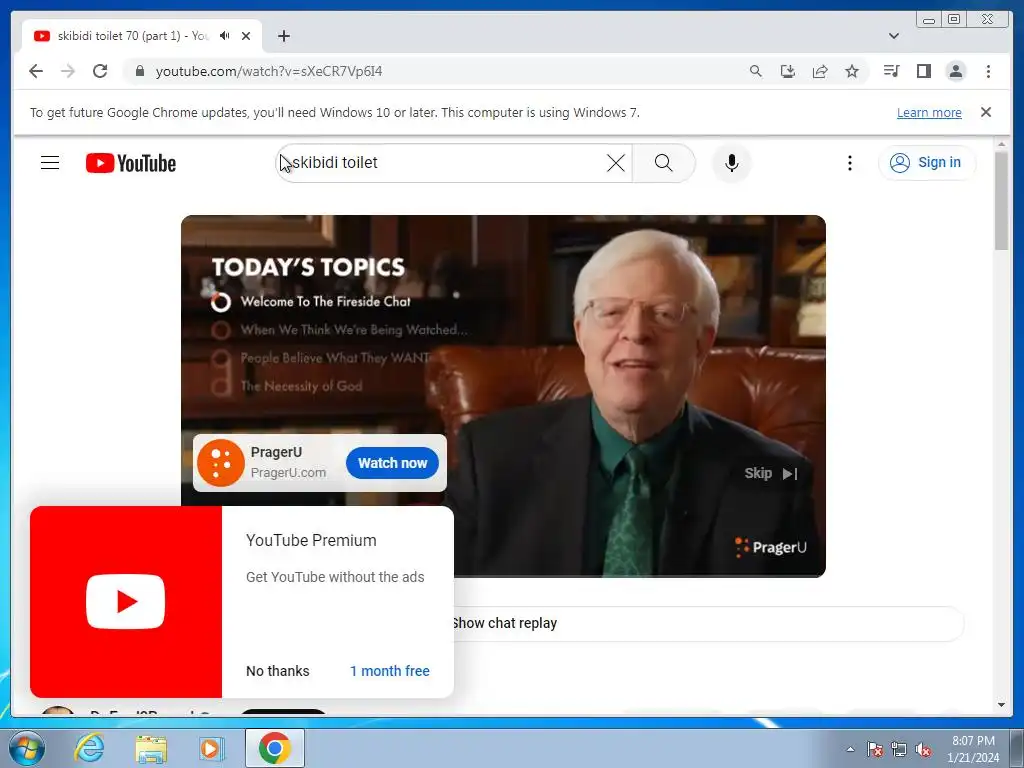Open the Chrome profile avatar
Image resolution: width=1024 pixels, height=768 pixels.
point(955,71)
